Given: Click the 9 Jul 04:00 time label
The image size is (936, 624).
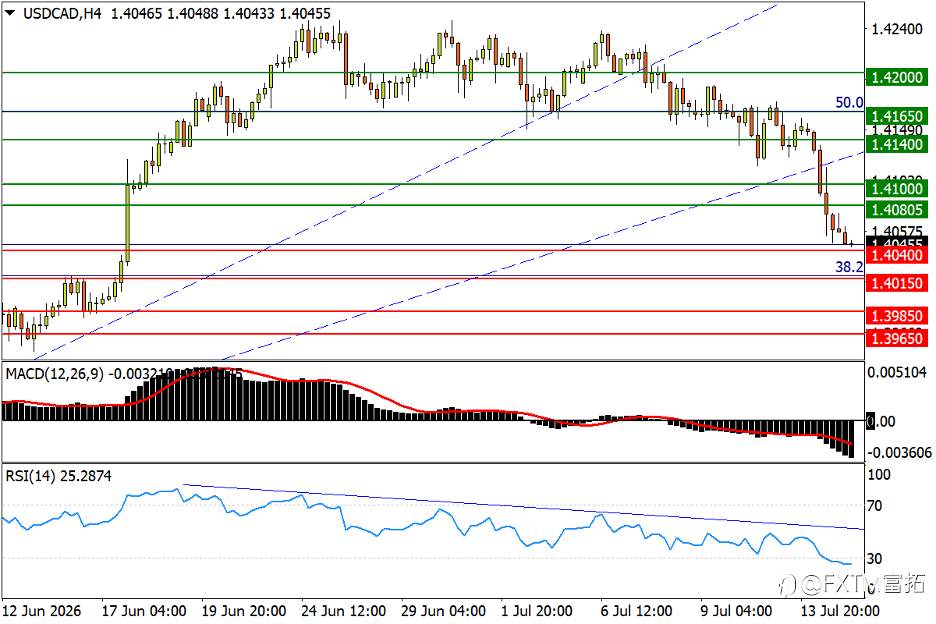Looking at the screenshot, I should pos(736,611).
